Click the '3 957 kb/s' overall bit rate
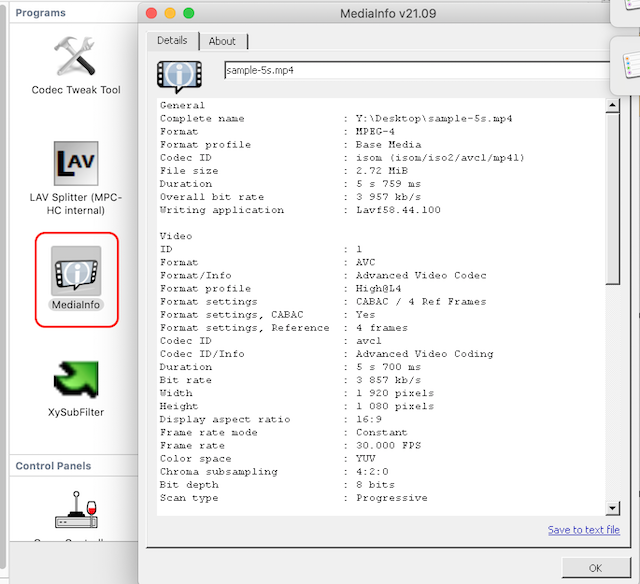Image resolution: width=640 pixels, height=584 pixels. [388, 197]
